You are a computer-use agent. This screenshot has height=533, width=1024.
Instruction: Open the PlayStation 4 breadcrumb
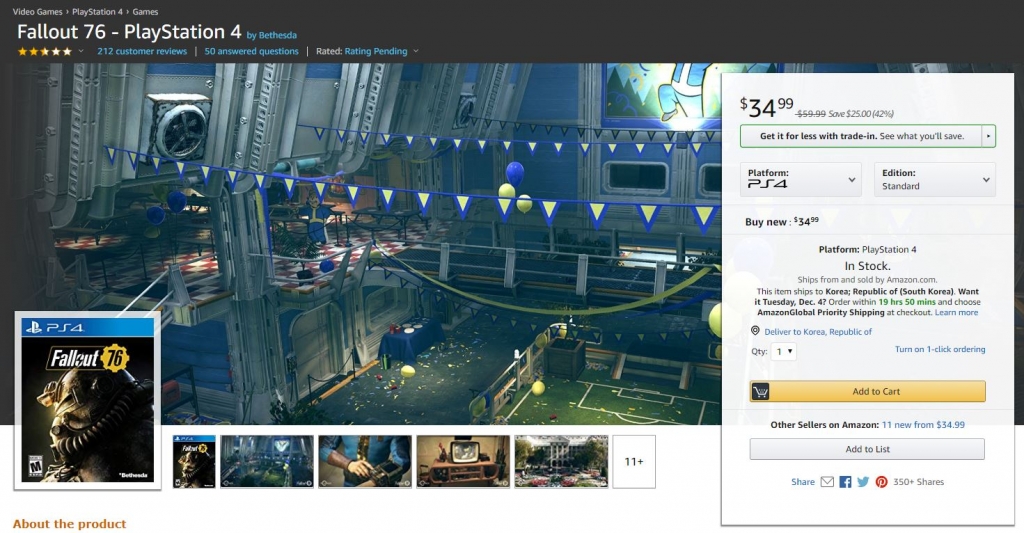click(x=97, y=12)
